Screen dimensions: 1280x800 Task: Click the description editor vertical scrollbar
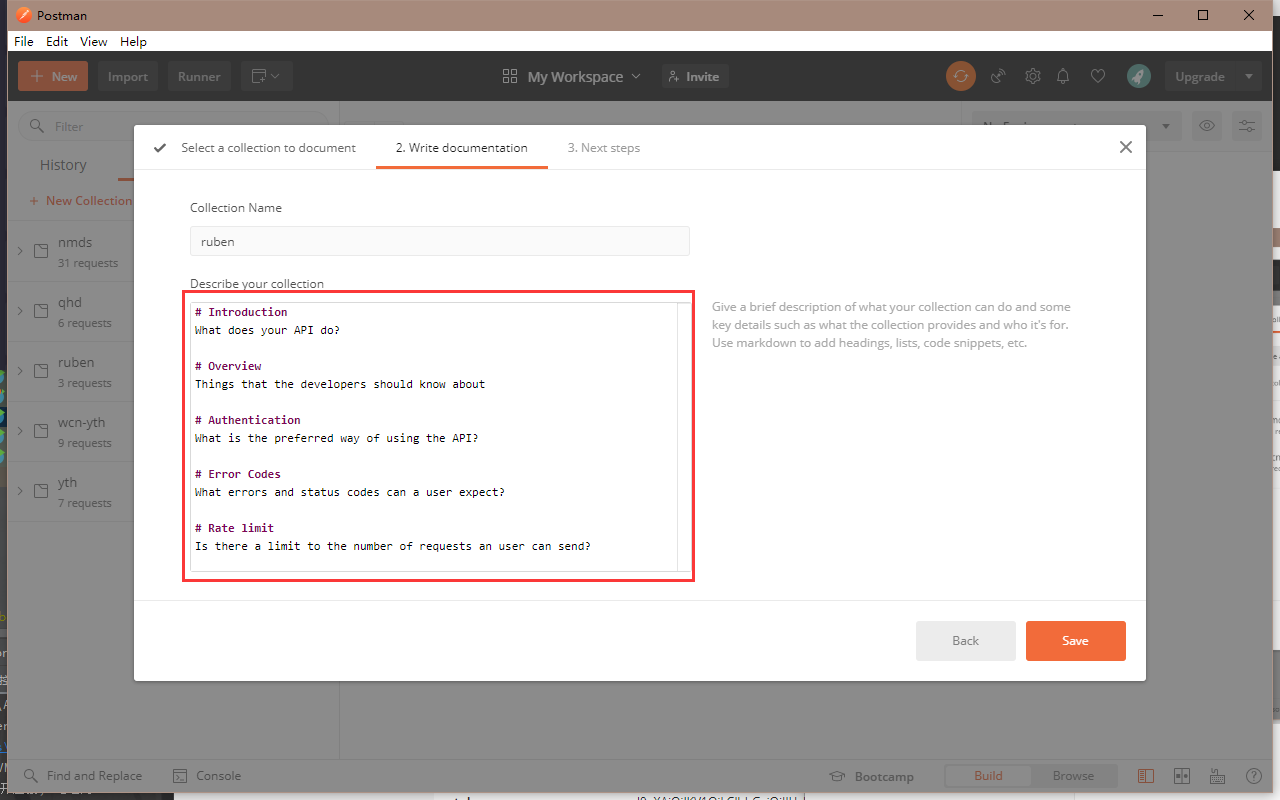point(684,437)
